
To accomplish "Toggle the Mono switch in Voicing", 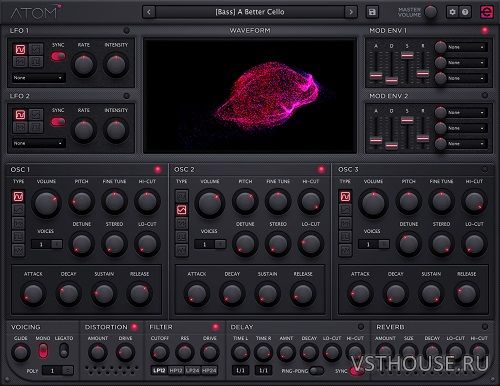I will tap(43, 351).
